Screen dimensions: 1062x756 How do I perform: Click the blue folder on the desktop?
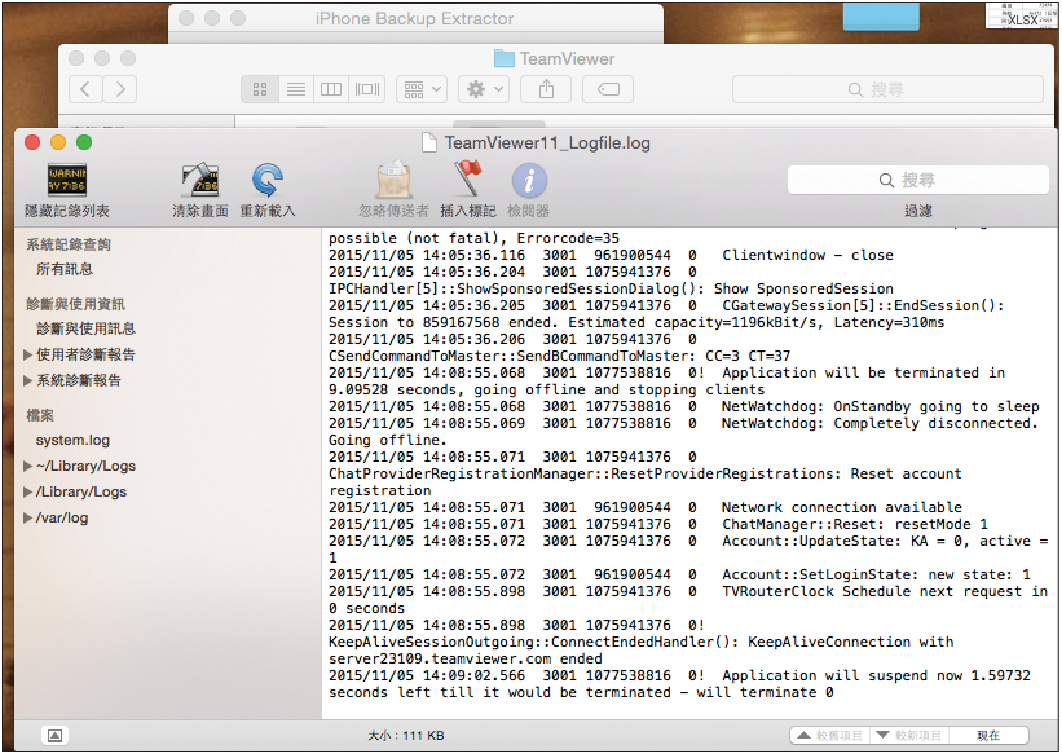point(881,16)
